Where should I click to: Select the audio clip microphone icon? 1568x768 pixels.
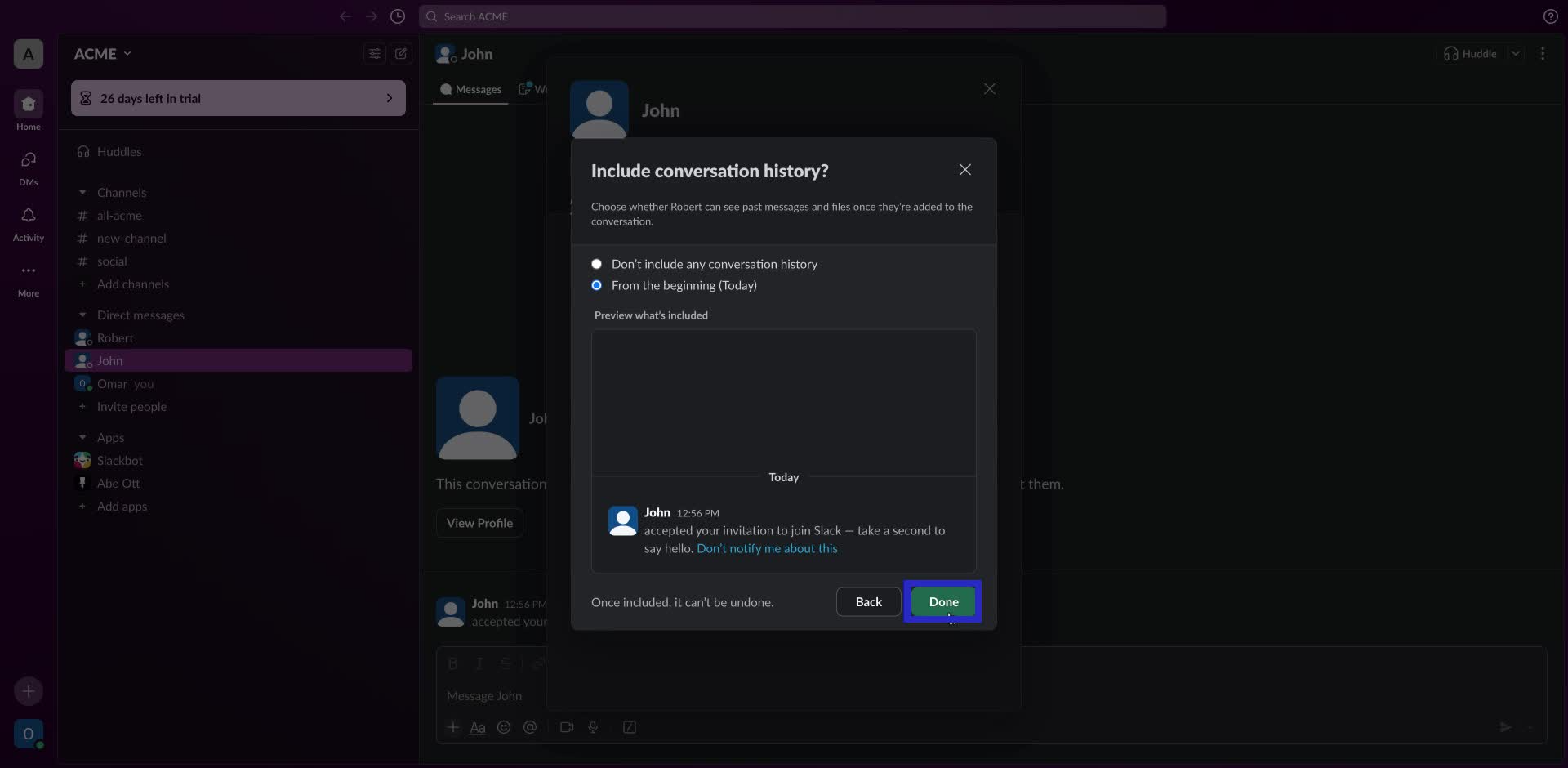594,727
